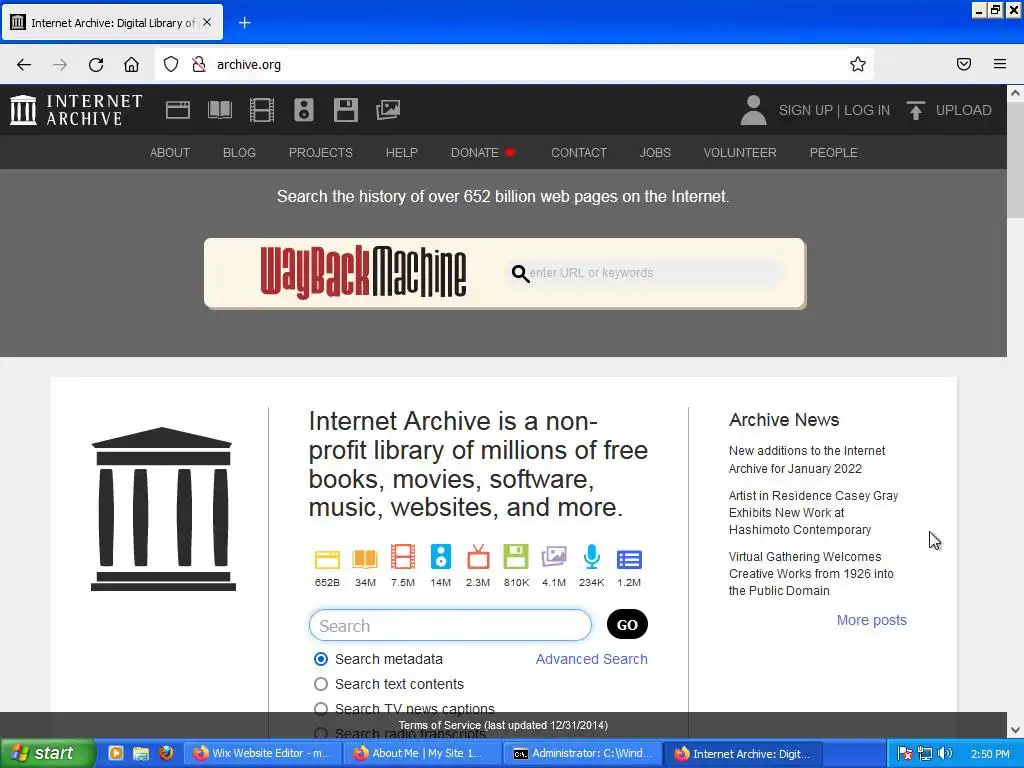This screenshot has width=1024, height=768.
Task: Open the ABOUT menu item
Action: [x=170, y=152]
